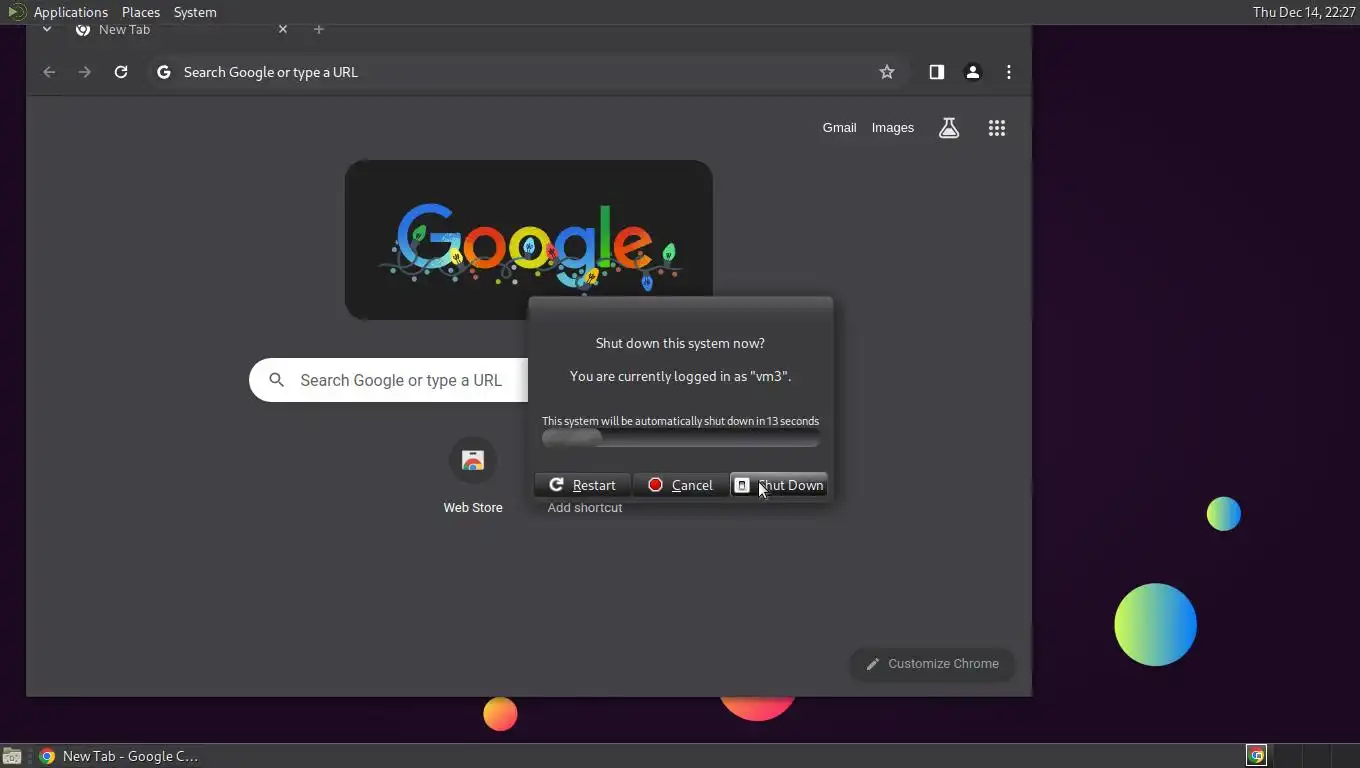Focus the Google search box
The height and width of the screenshot is (768, 1360).
point(390,380)
